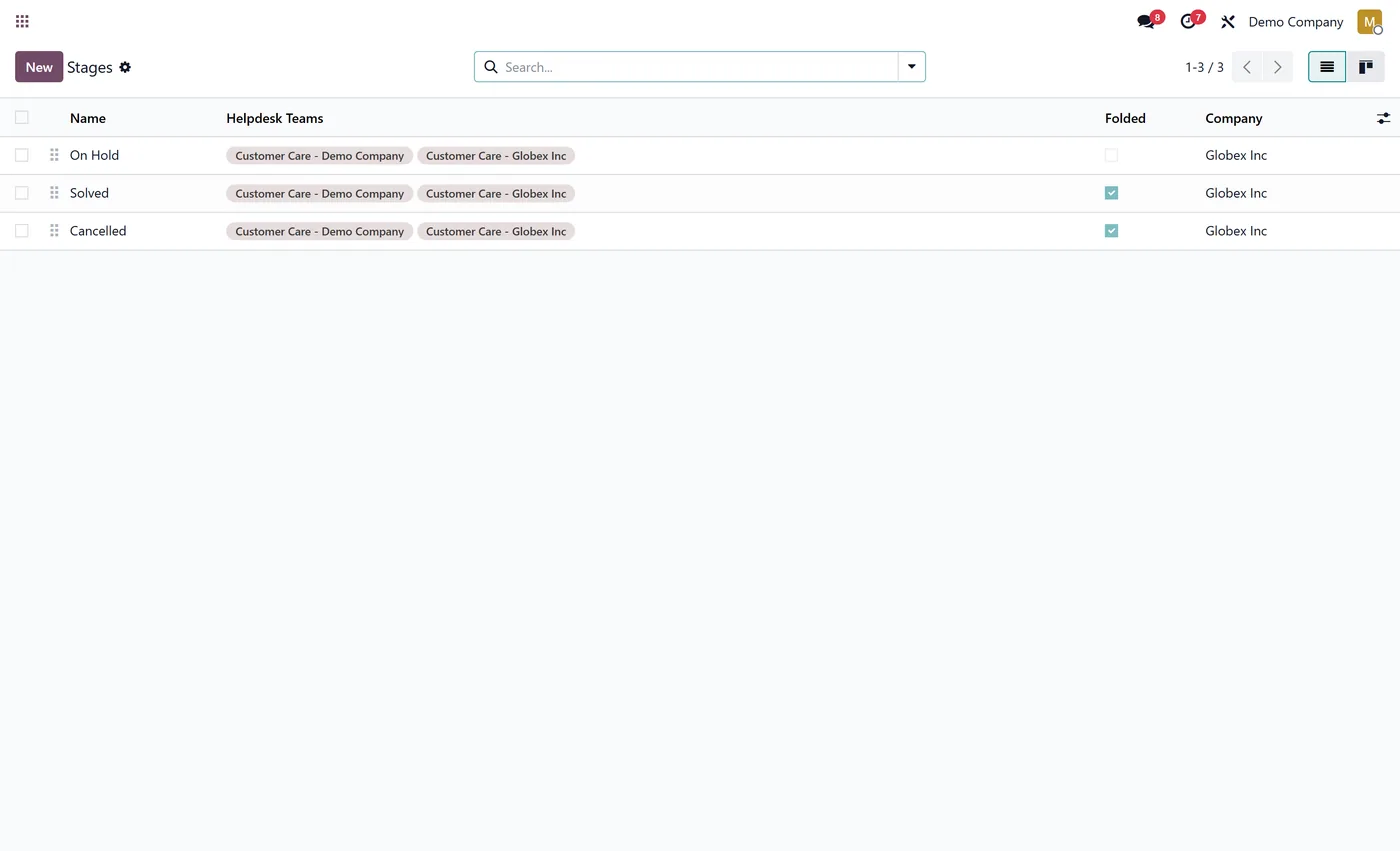Viewport: 1400px width, 851px height.
Task: Click Globex Inc company in On Hold row
Action: click(x=1236, y=155)
